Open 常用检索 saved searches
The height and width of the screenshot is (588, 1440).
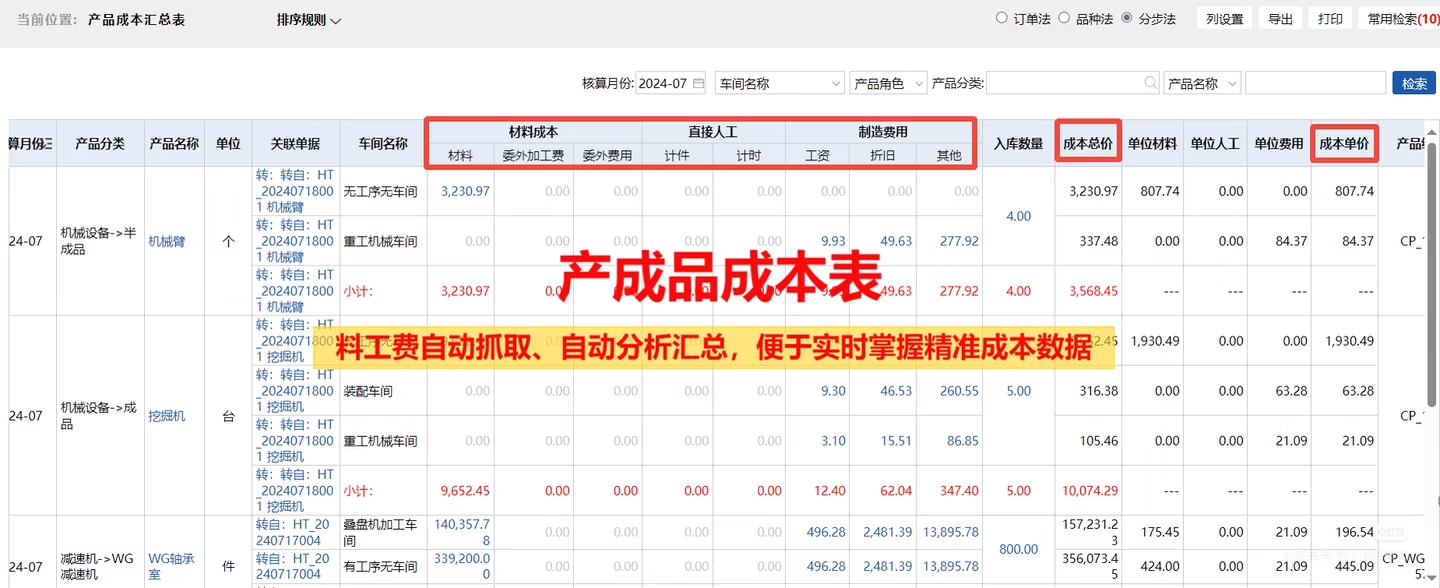coord(1402,19)
